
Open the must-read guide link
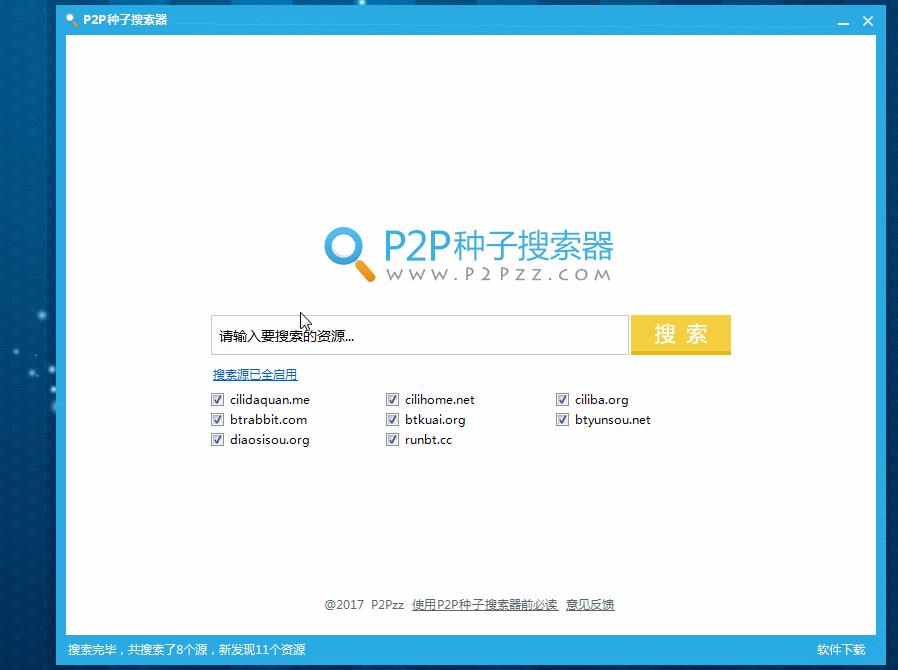pos(485,604)
